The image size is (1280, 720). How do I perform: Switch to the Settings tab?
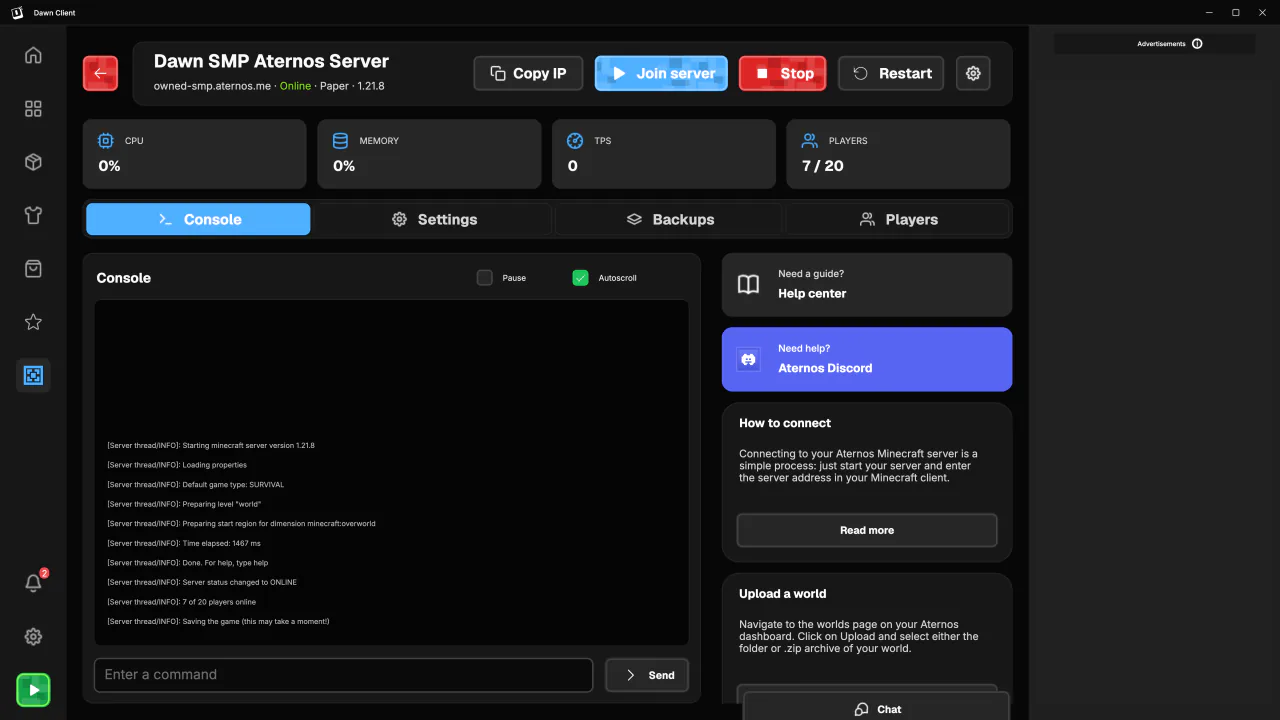point(434,219)
